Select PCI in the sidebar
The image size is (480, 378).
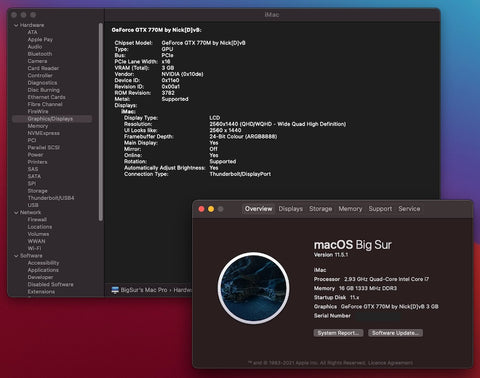[32, 140]
